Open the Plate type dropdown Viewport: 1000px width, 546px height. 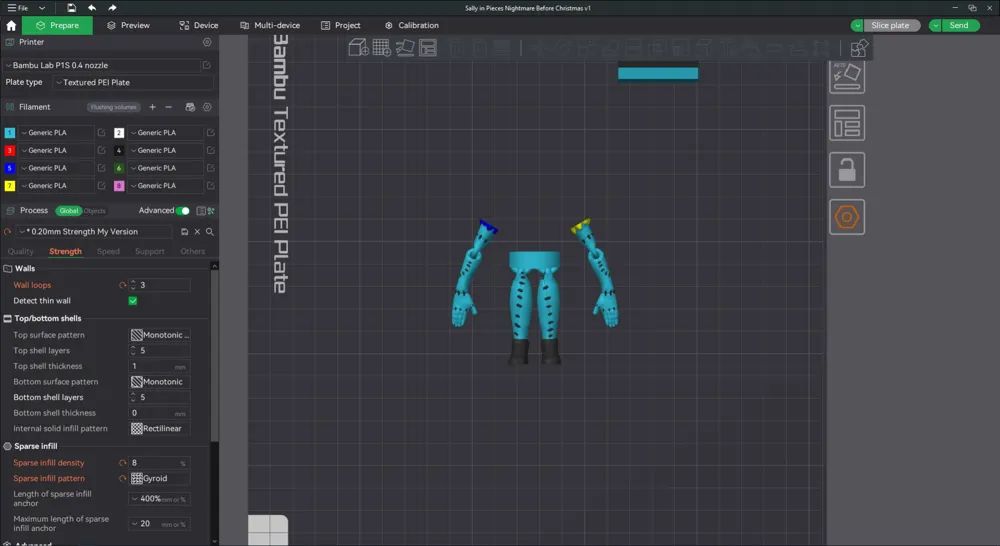point(133,82)
